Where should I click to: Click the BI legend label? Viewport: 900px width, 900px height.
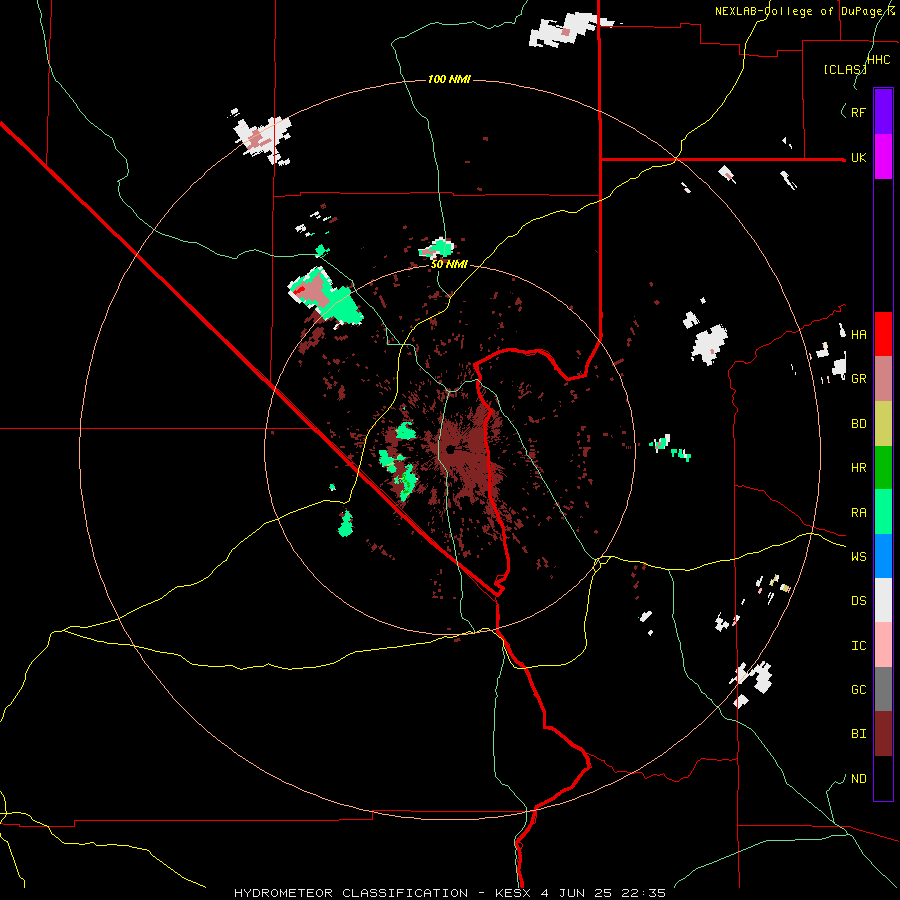[858, 734]
